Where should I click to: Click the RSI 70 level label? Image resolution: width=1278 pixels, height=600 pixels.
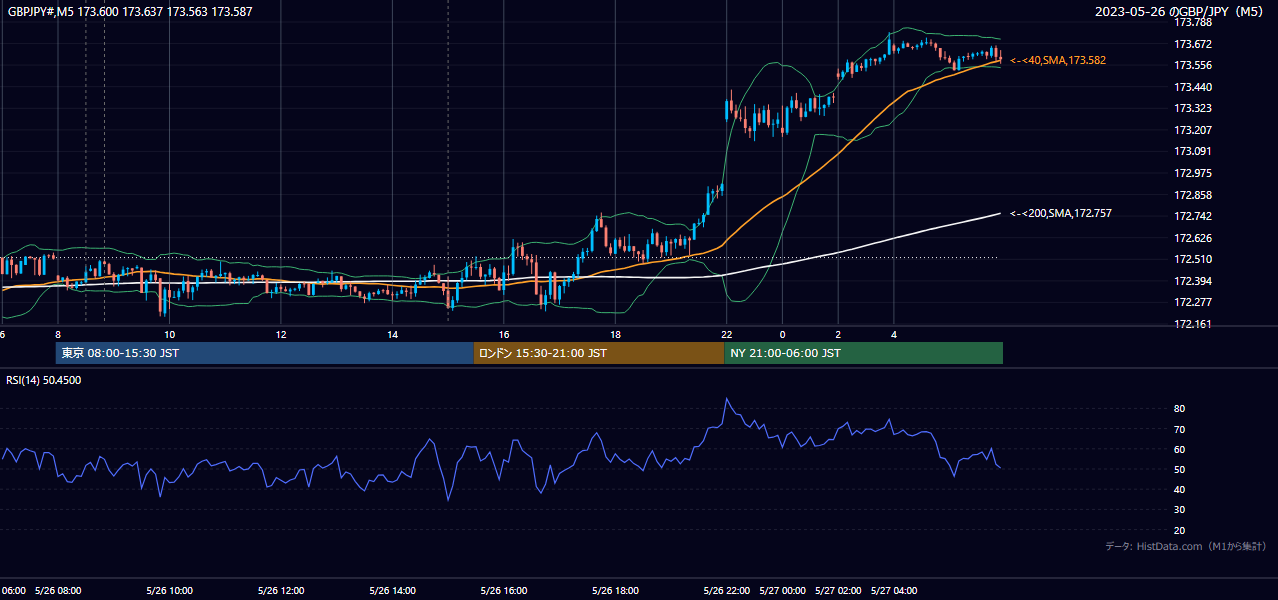click(1180, 429)
